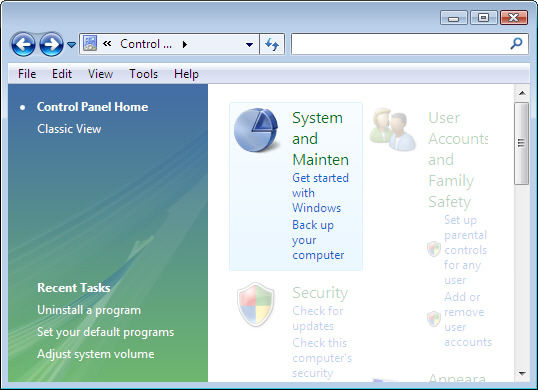Open the recent pages dropdown arrow
The height and width of the screenshot is (390, 538).
[x=71, y=45]
